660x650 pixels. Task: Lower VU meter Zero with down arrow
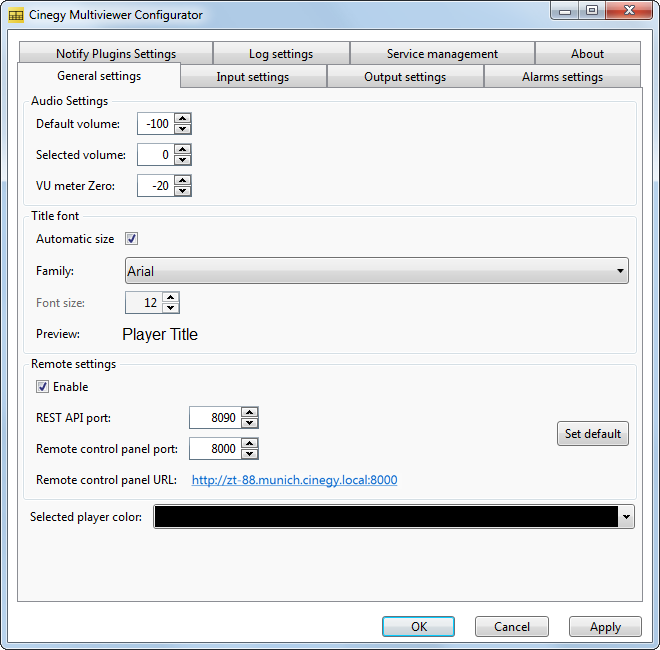point(183,191)
